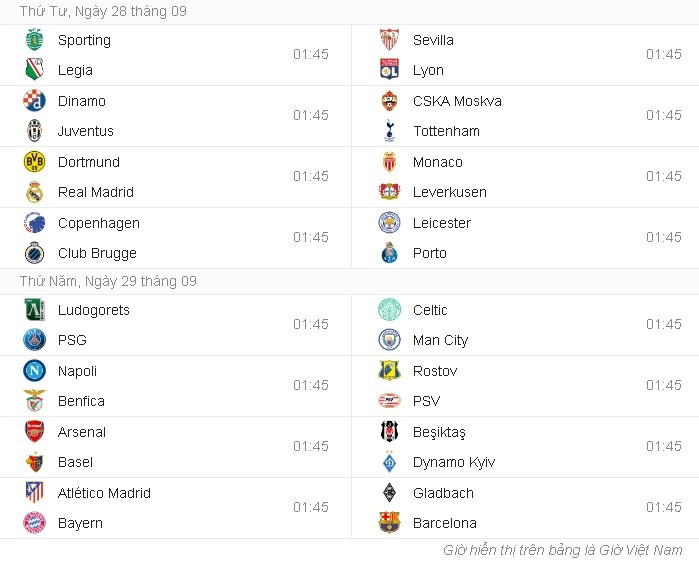
Task: Click the Juventus club crest
Action: (x=35, y=131)
